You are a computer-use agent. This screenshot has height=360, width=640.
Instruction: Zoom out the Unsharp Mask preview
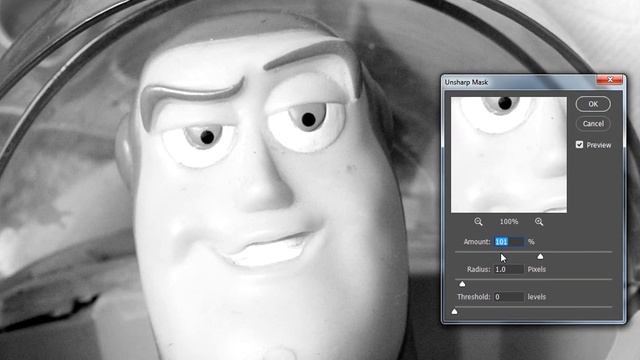(x=478, y=222)
